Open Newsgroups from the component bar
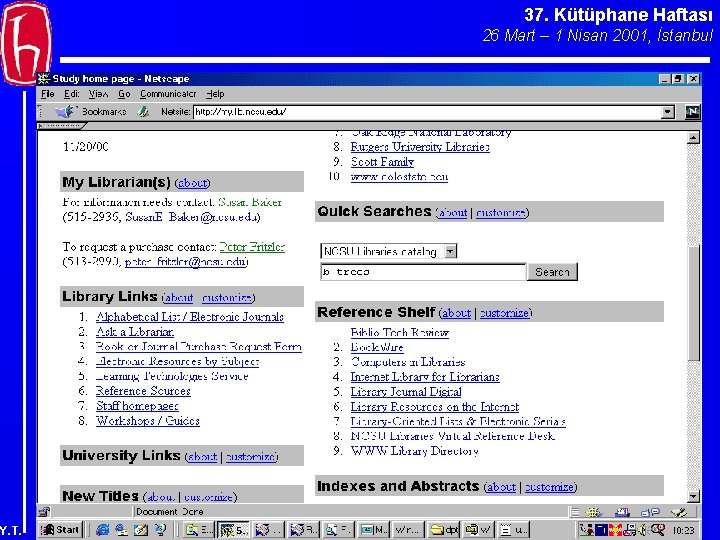This screenshot has width=720, height=540. (x=650, y=512)
